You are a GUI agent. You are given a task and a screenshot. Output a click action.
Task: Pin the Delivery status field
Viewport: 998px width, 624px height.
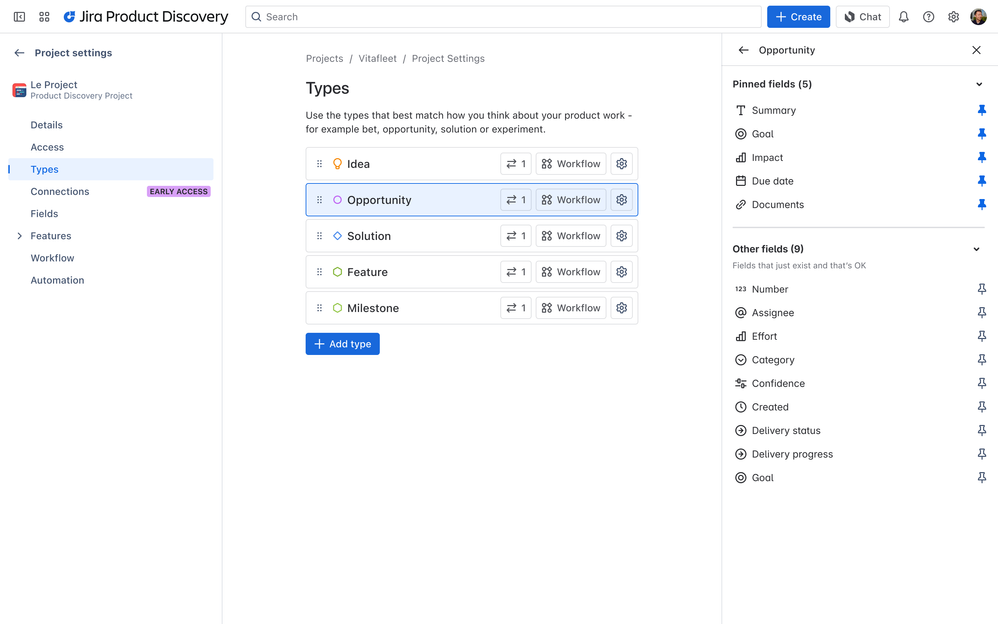tap(981, 431)
